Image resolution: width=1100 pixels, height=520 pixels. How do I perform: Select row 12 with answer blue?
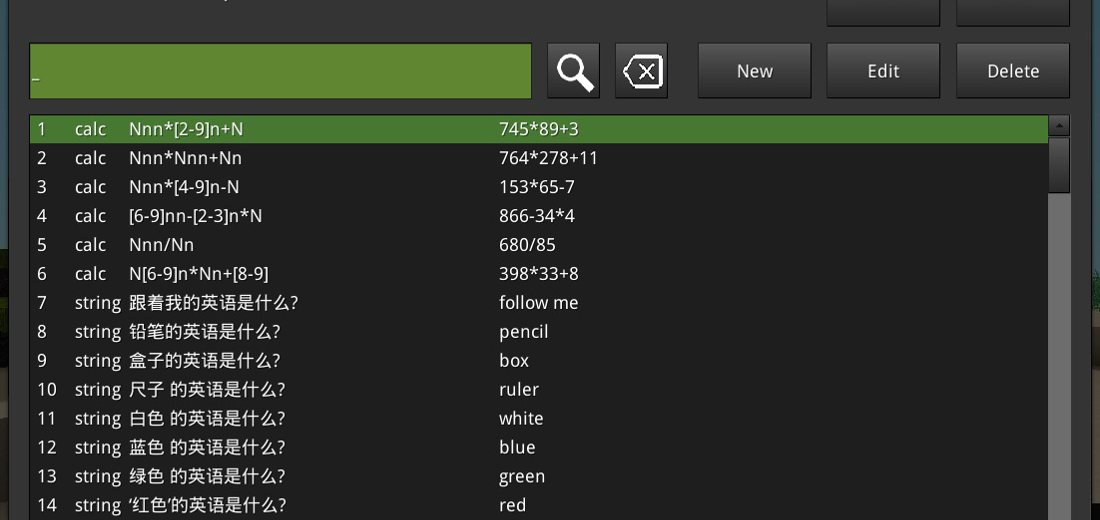point(517,448)
